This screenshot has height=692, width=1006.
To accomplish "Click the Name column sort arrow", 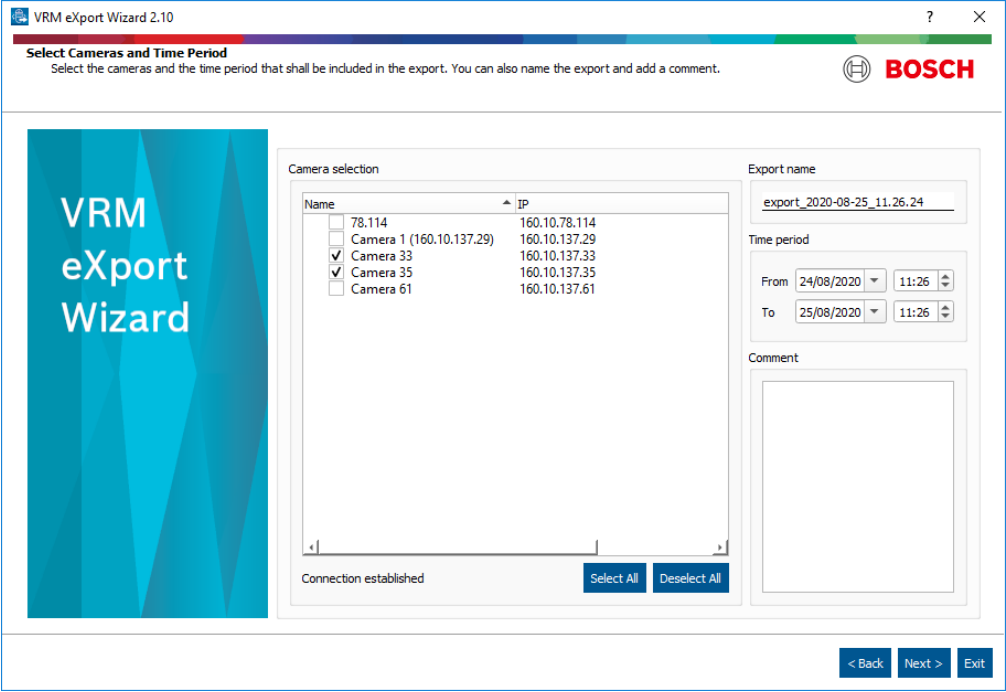I will [506, 204].
